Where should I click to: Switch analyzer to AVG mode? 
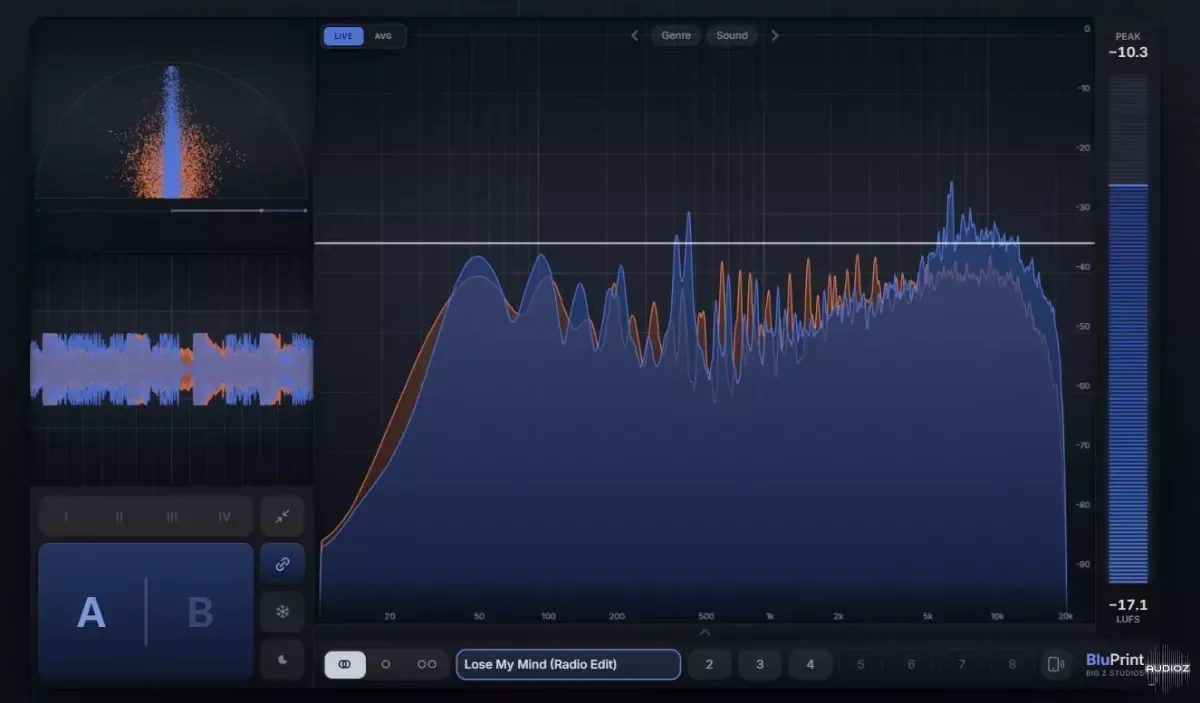click(384, 36)
